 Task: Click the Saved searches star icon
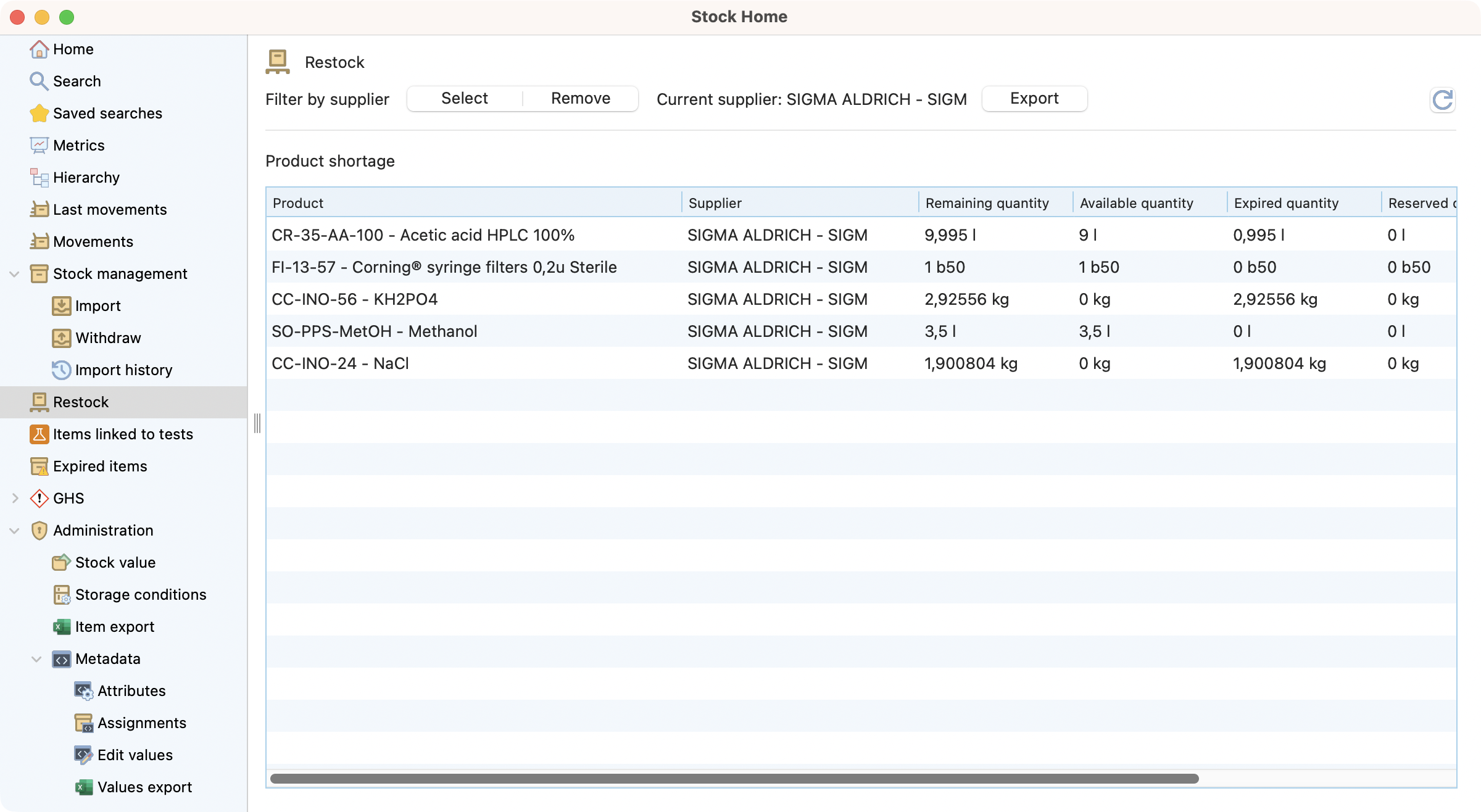(39, 114)
